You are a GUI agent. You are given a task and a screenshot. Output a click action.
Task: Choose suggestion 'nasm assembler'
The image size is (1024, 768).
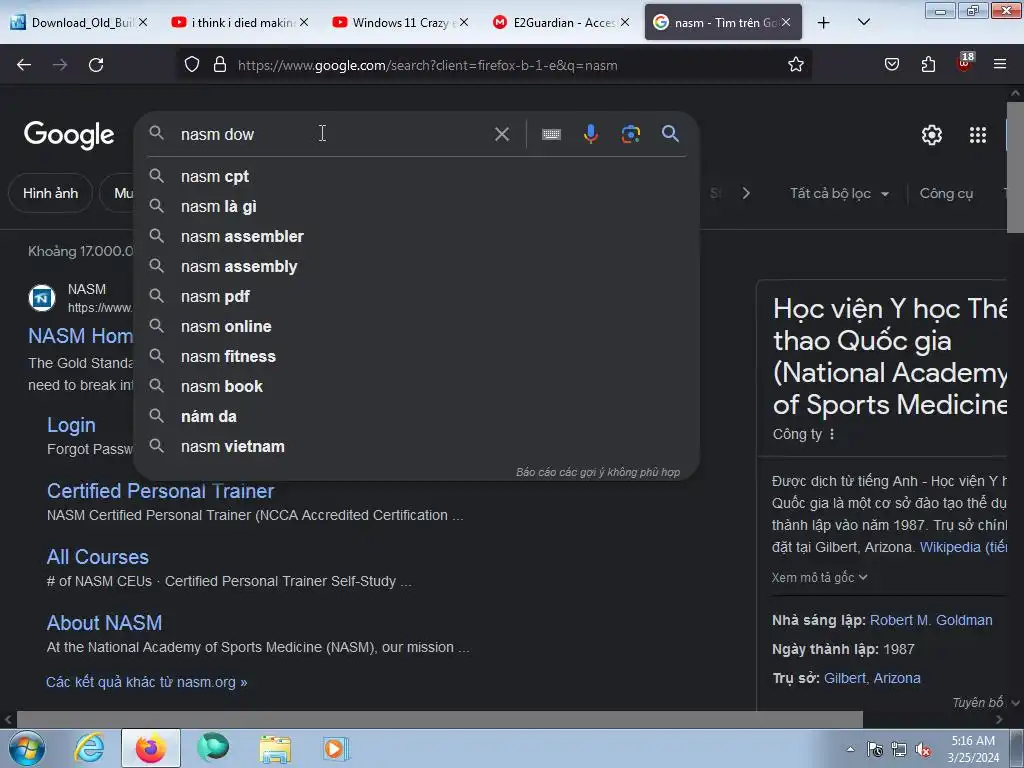point(417,236)
